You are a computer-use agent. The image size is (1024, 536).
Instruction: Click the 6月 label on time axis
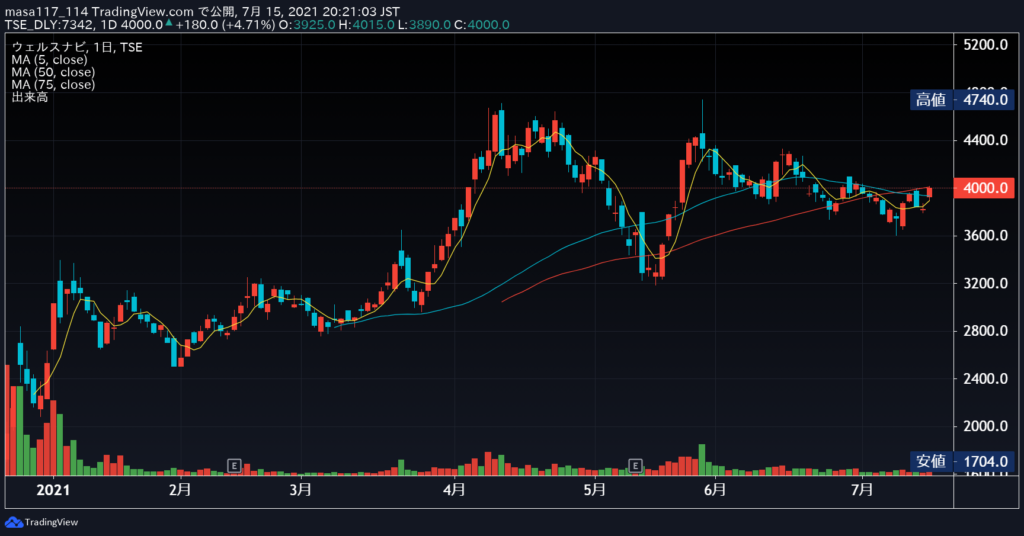click(x=715, y=490)
